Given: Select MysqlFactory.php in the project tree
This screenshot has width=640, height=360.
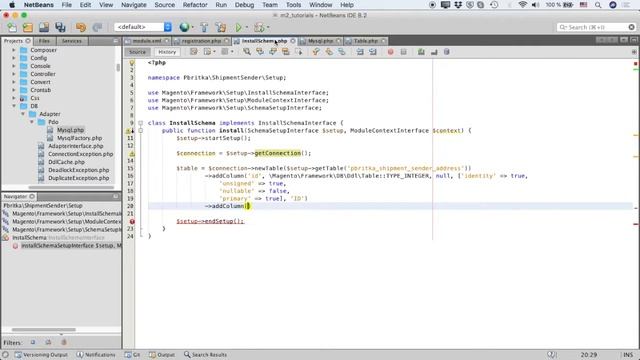Looking at the screenshot, I should [80, 138].
